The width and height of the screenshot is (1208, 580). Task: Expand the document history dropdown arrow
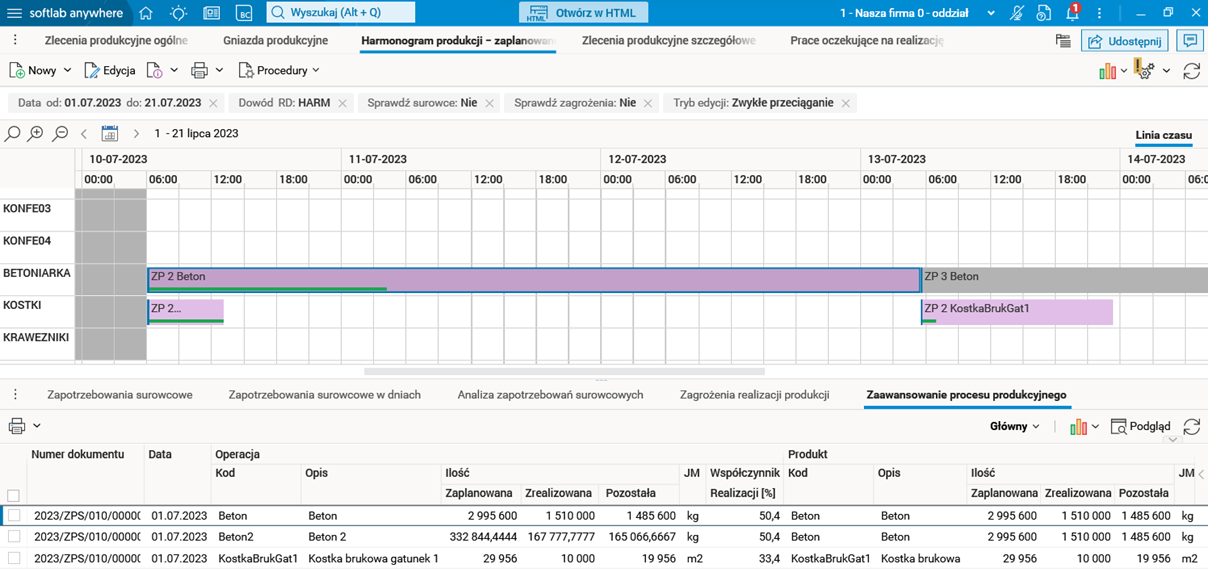coord(174,71)
